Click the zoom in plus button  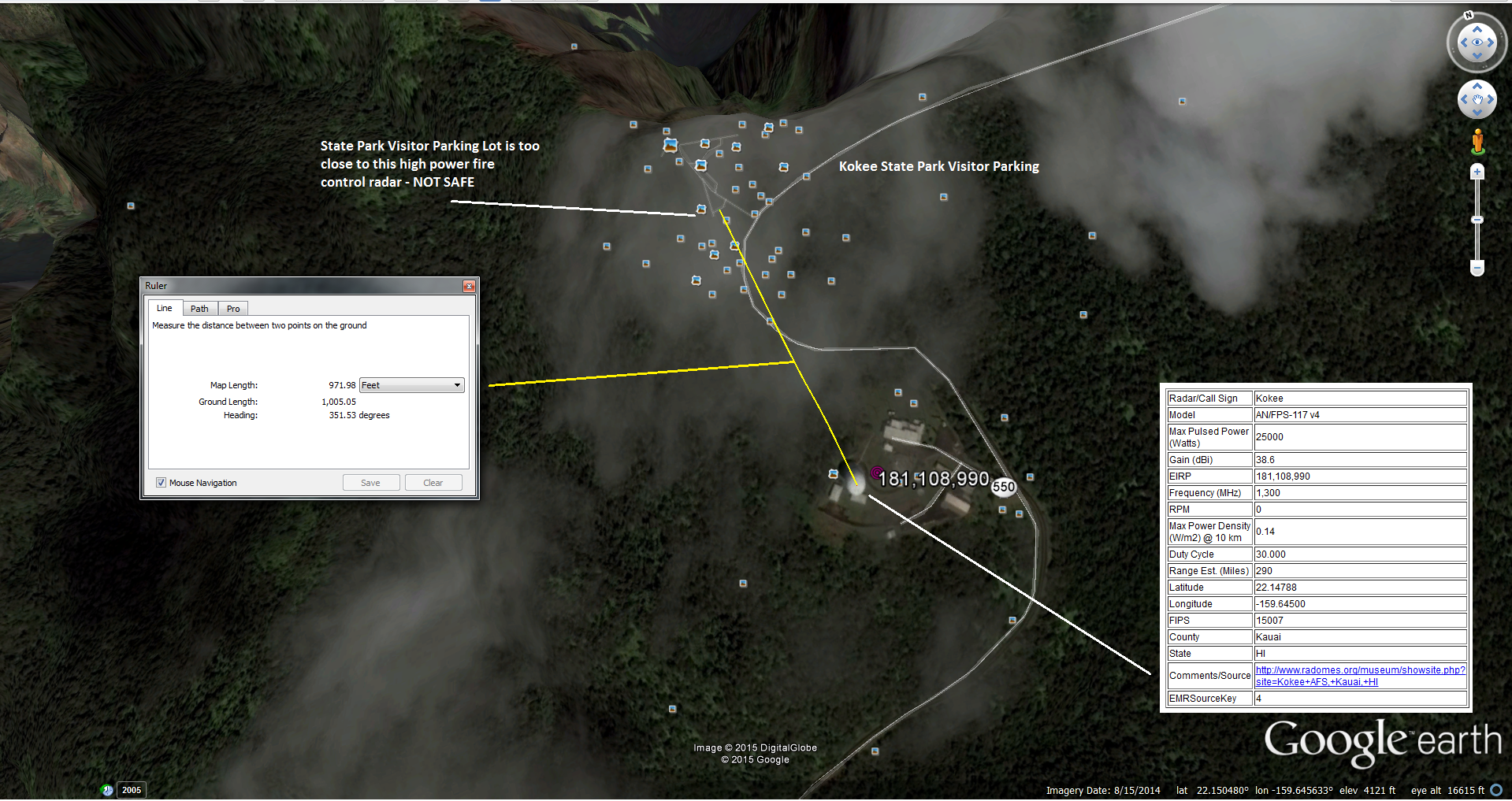1477,172
